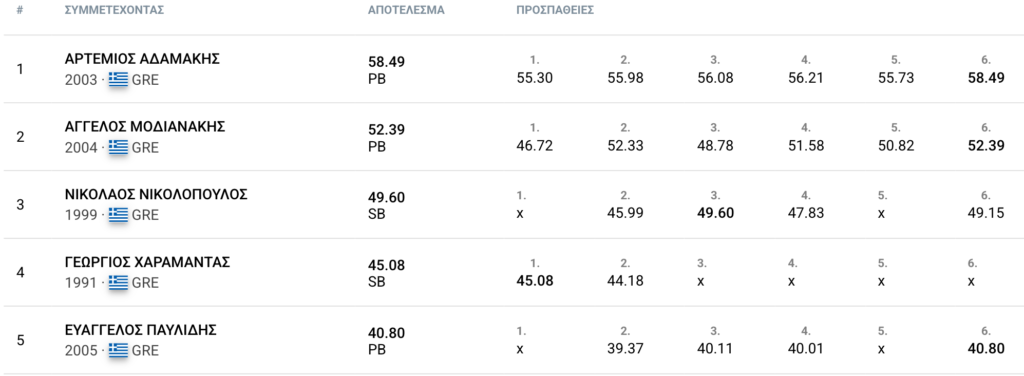Click the Greek flag icon beside ΑΡΤΕΜΙΟΣ ΑΔΑΜΑΚΗΣ
Viewport: 1024px width, 376px height.
(x=118, y=80)
